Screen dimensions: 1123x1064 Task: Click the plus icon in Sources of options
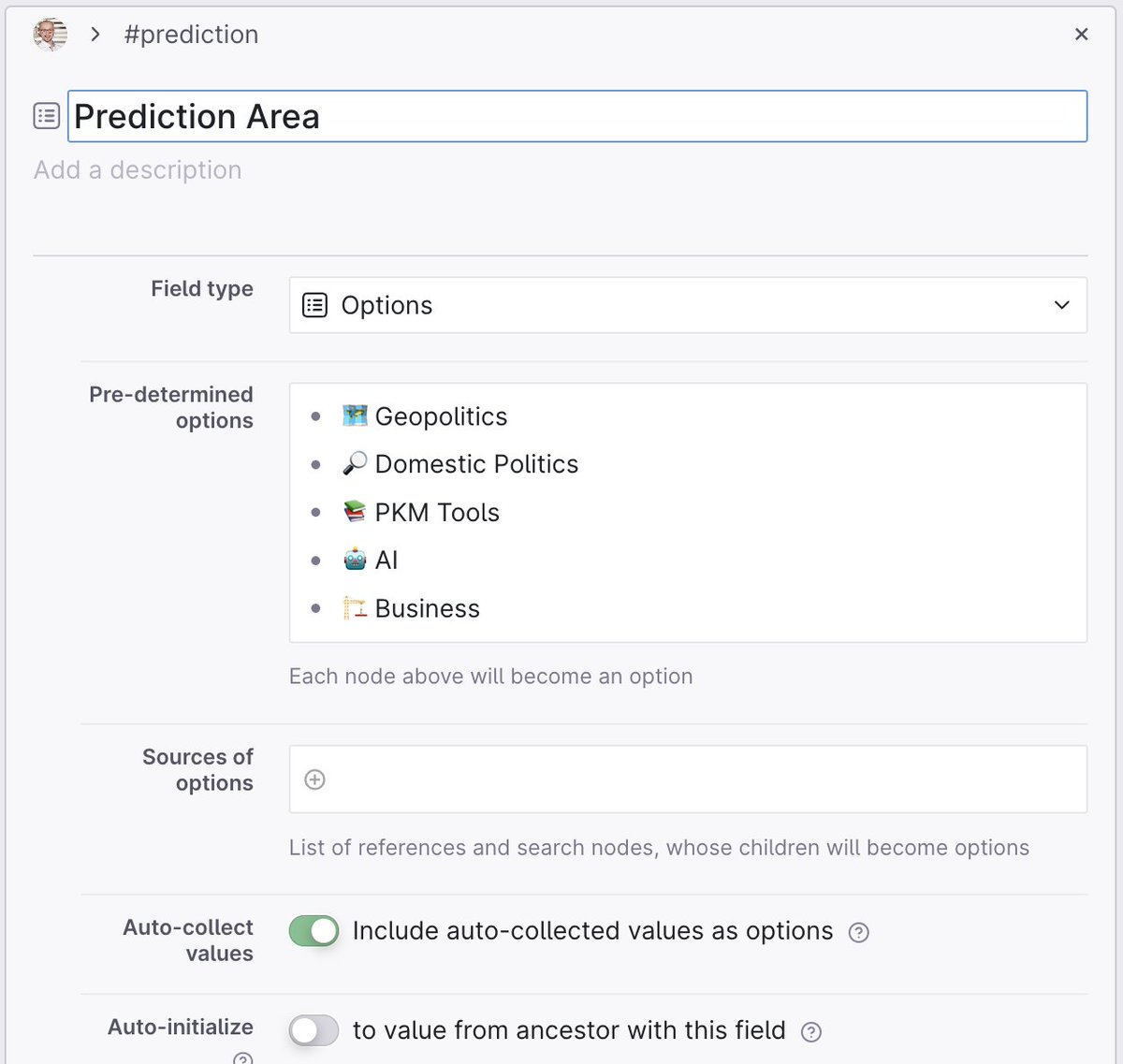[x=315, y=780]
